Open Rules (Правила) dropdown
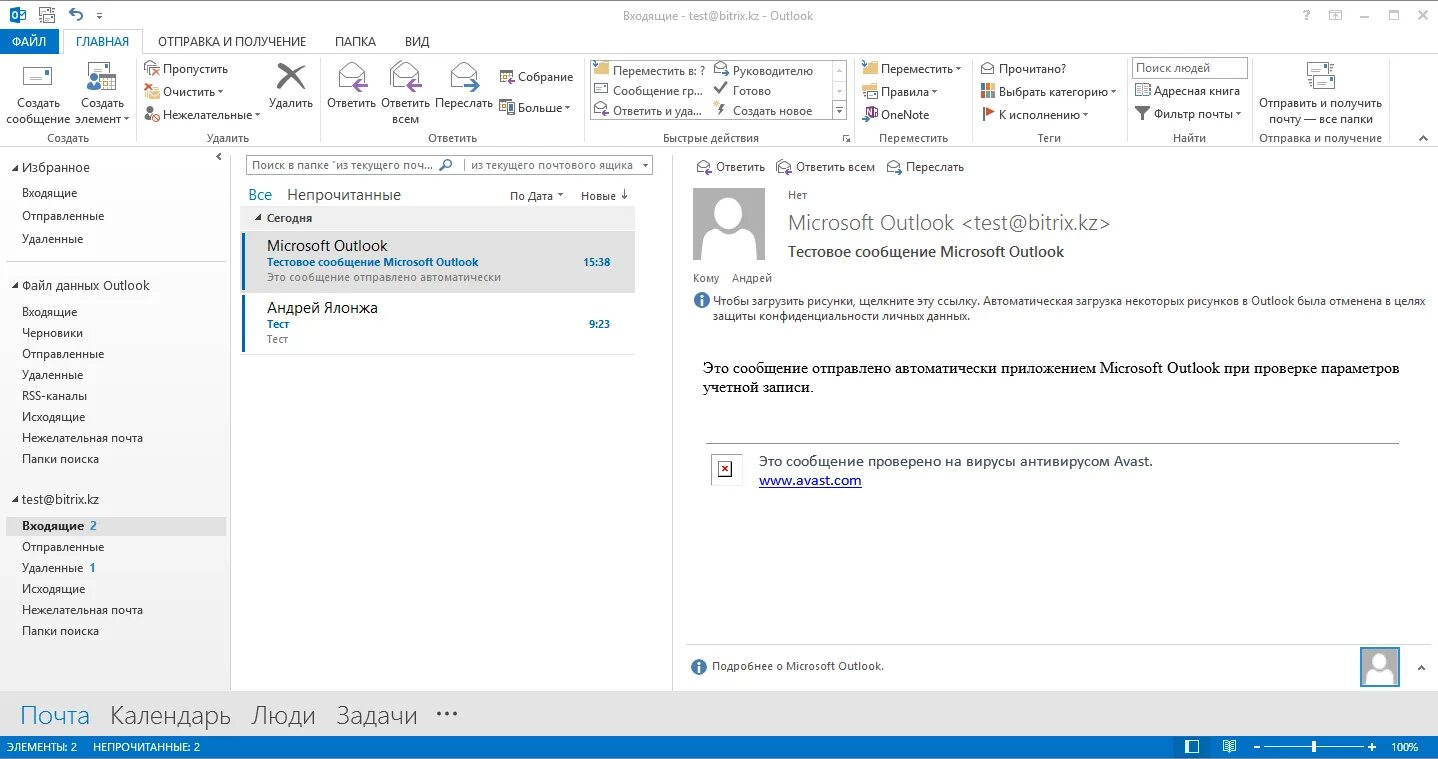Viewport: 1438px width, 759px height. [x=899, y=92]
